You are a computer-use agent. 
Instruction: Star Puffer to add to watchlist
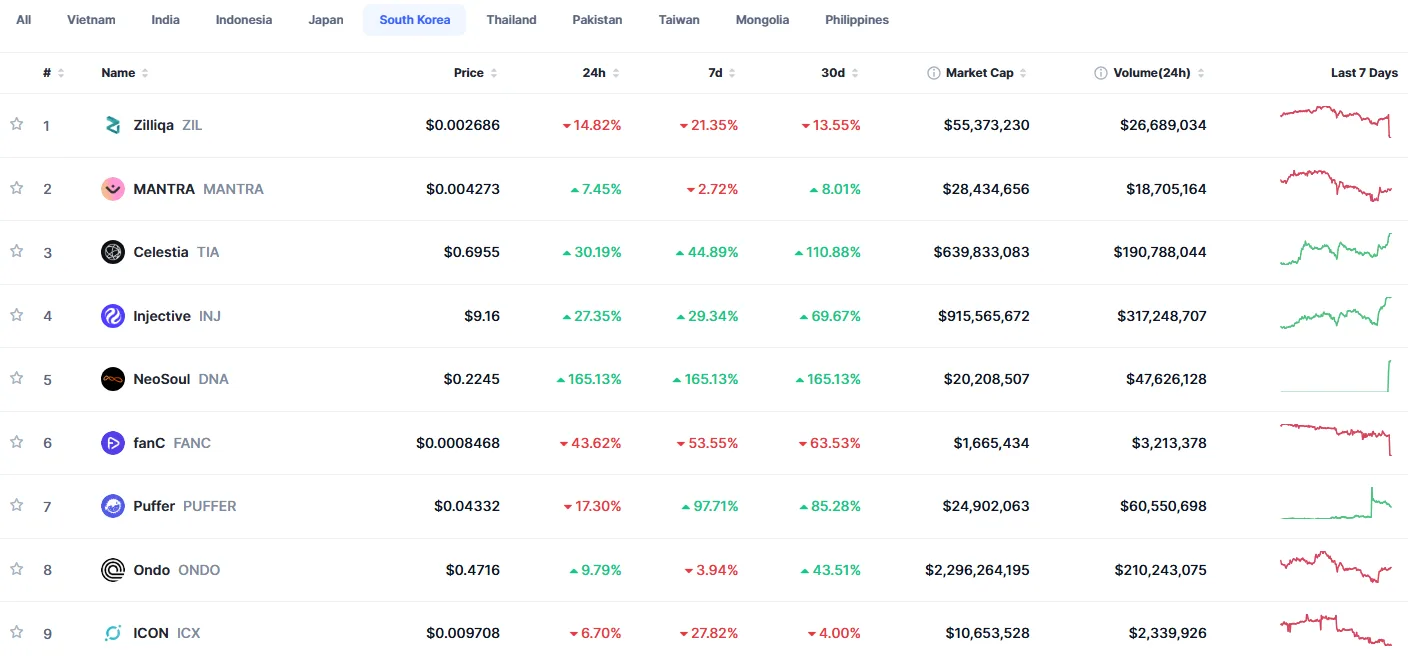[16, 505]
